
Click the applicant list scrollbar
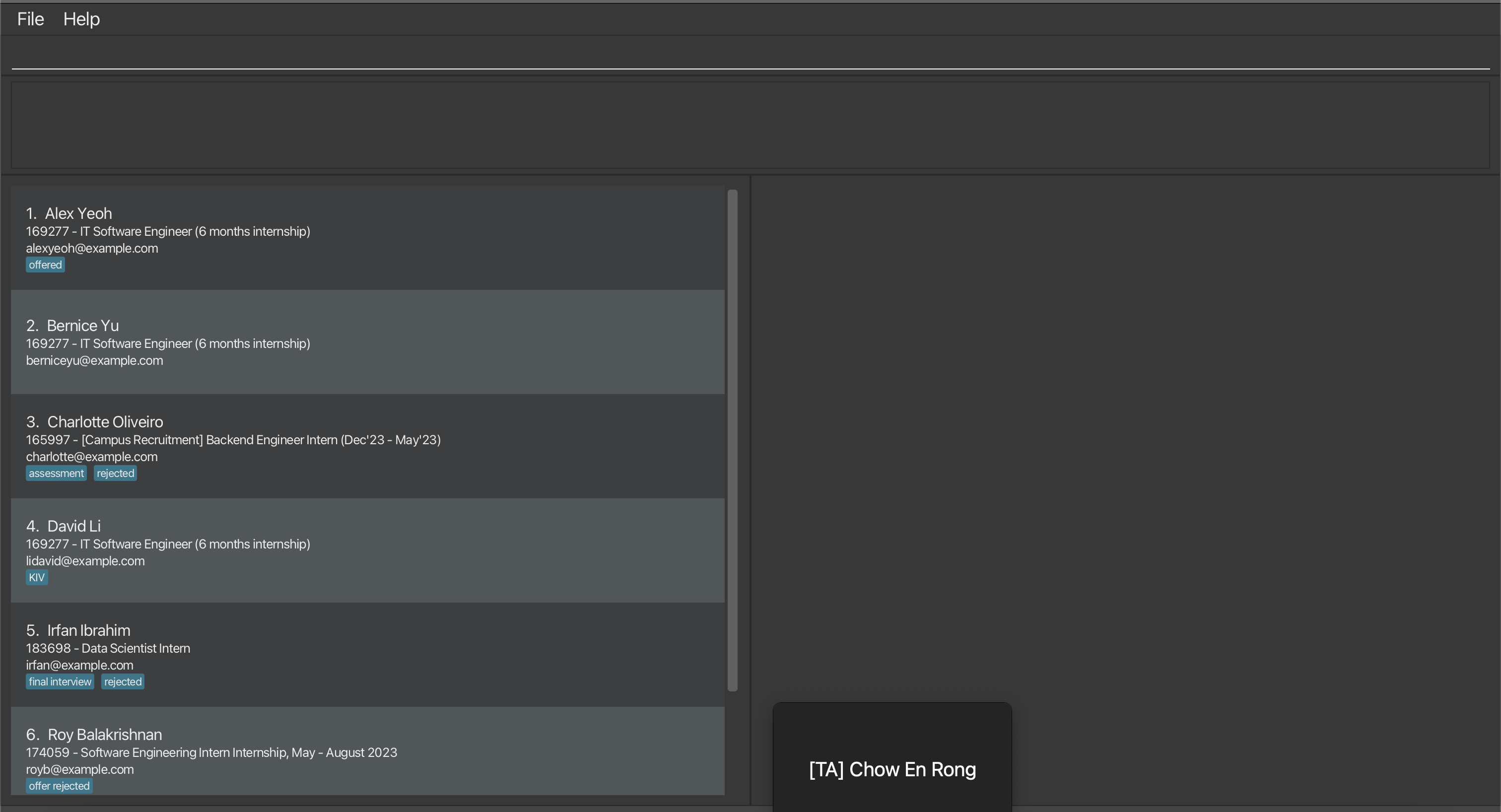point(733,440)
